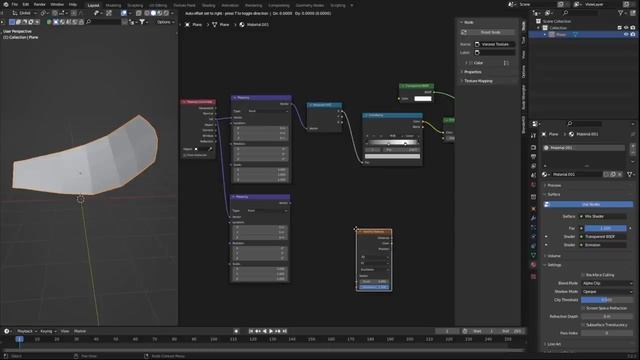Click the timeline editor type icon
This screenshot has width=640, height=360.
(7, 331)
